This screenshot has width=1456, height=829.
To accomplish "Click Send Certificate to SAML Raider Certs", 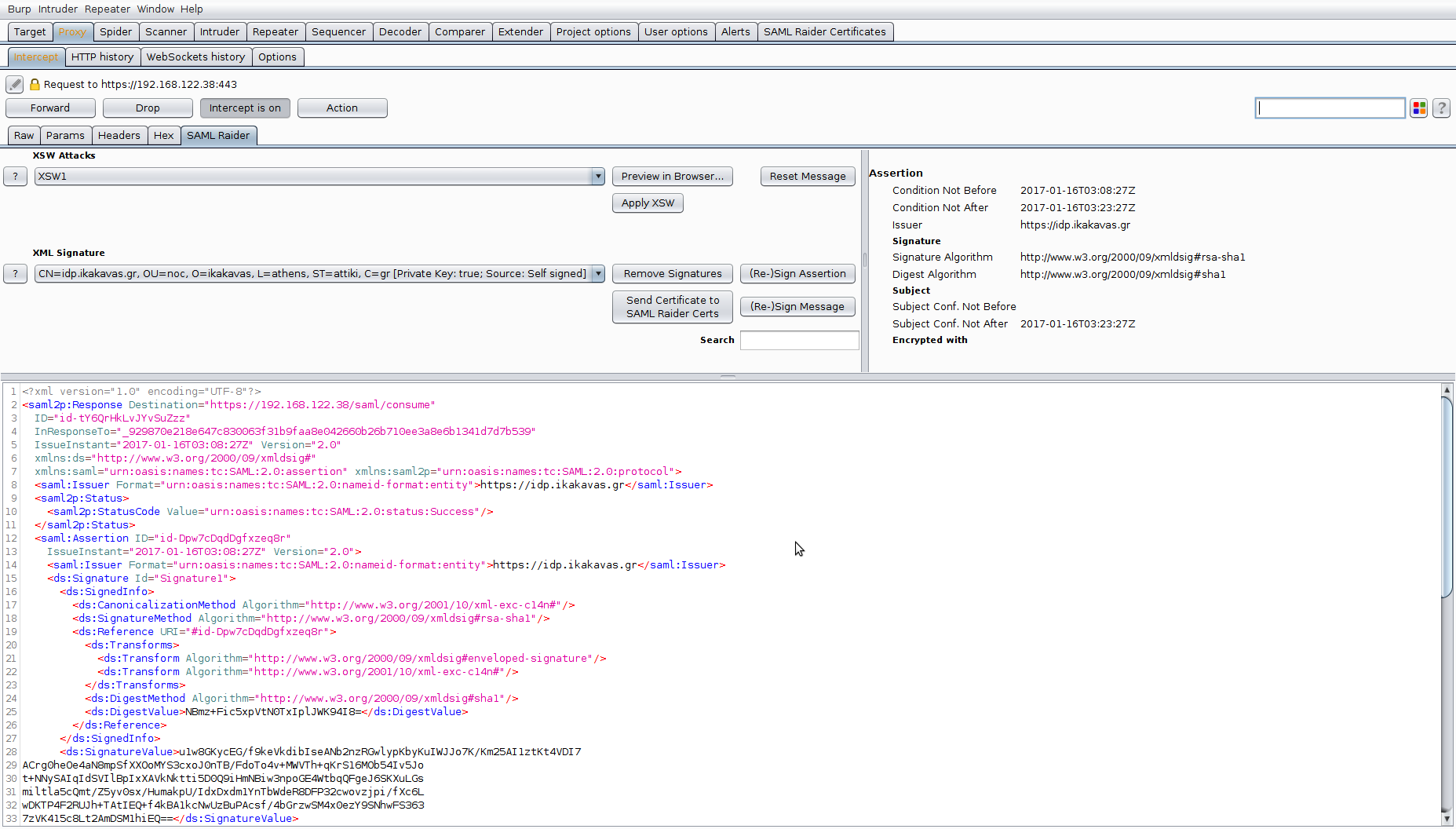I will (x=673, y=307).
